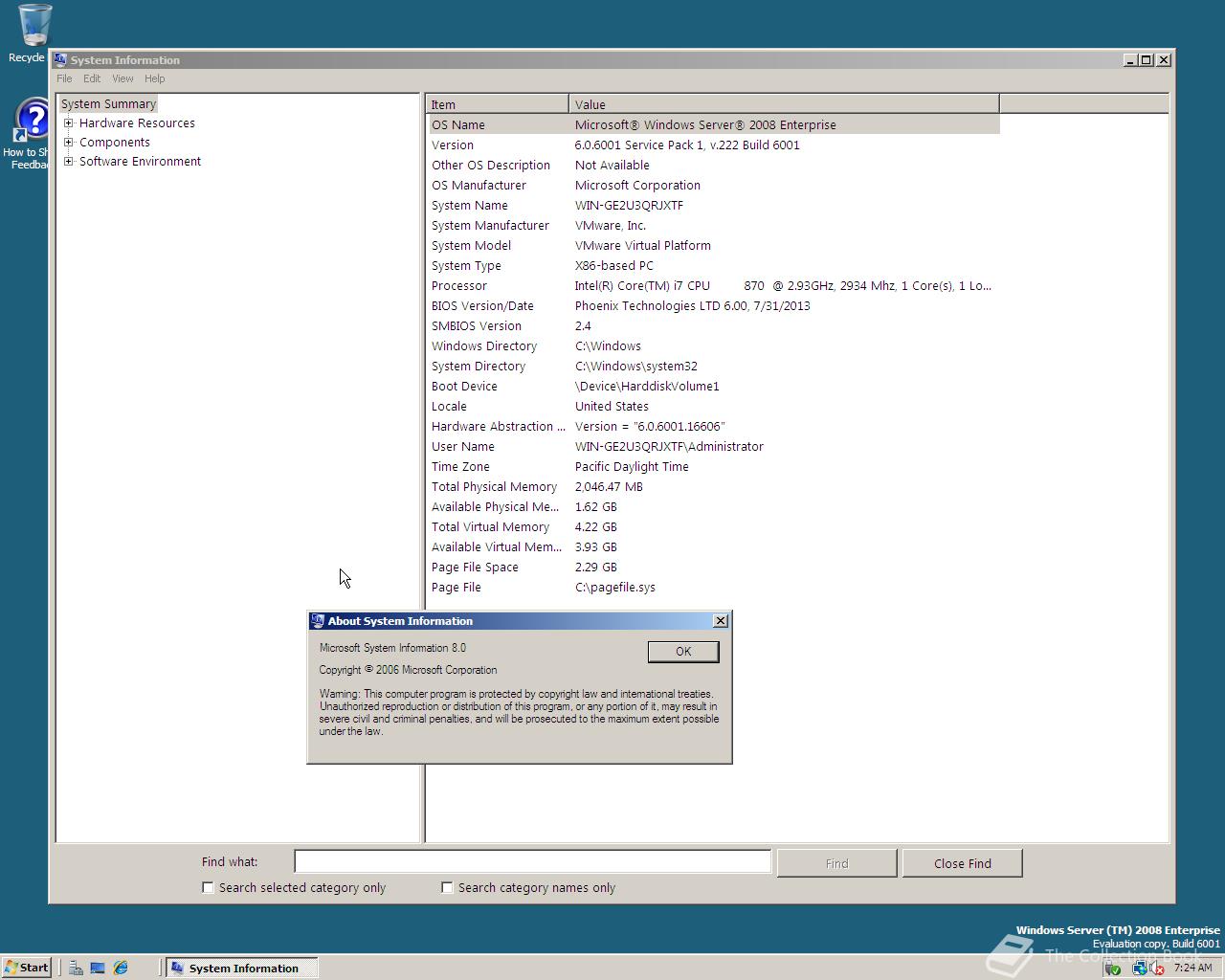Click the Value column header
This screenshot has width=1225, height=980.
(784, 104)
